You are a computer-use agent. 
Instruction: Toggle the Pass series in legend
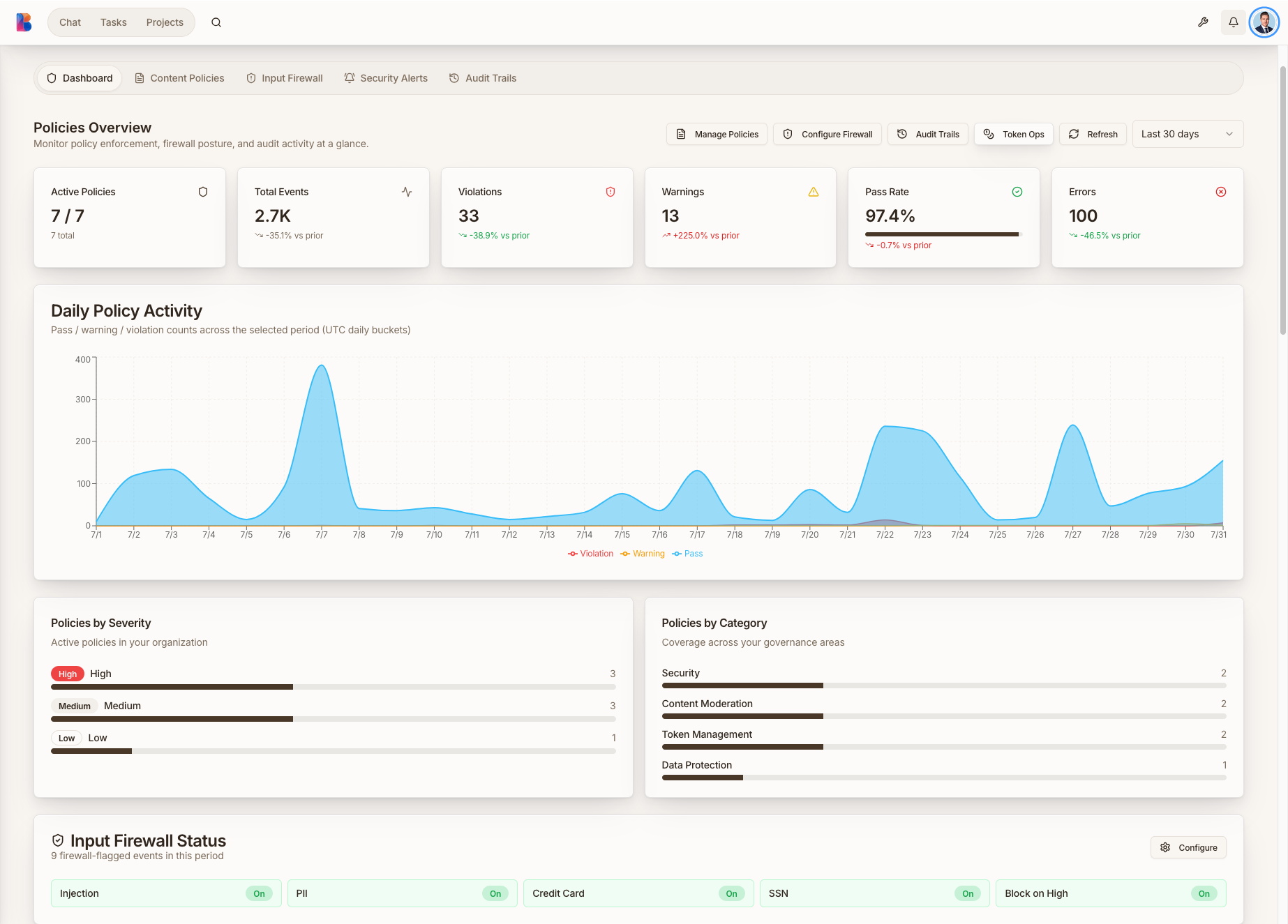[687, 554]
